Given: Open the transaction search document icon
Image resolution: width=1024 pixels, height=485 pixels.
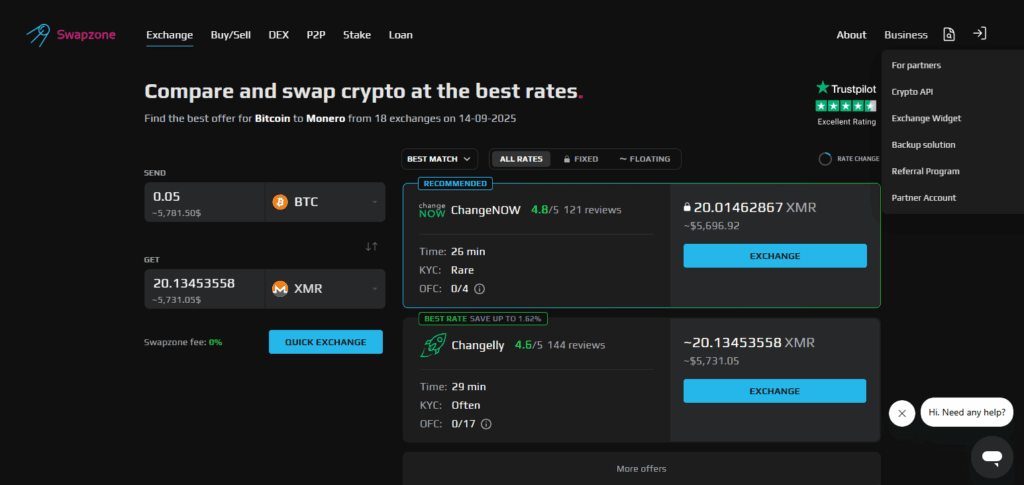Looking at the screenshot, I should (948, 35).
